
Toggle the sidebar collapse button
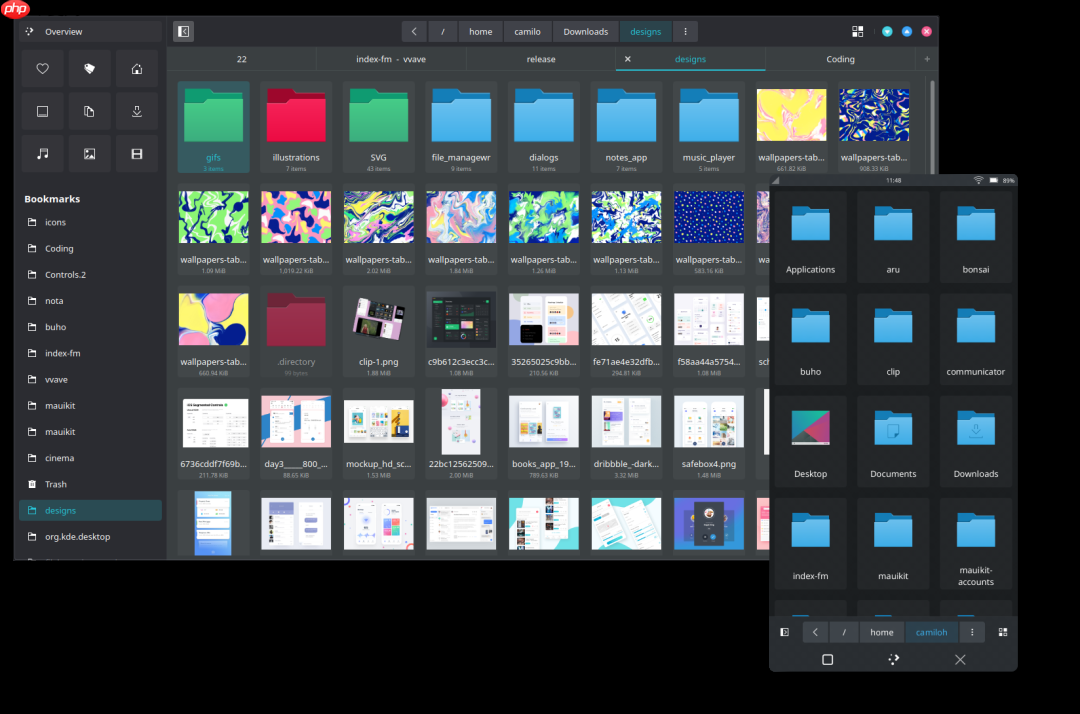click(x=183, y=32)
